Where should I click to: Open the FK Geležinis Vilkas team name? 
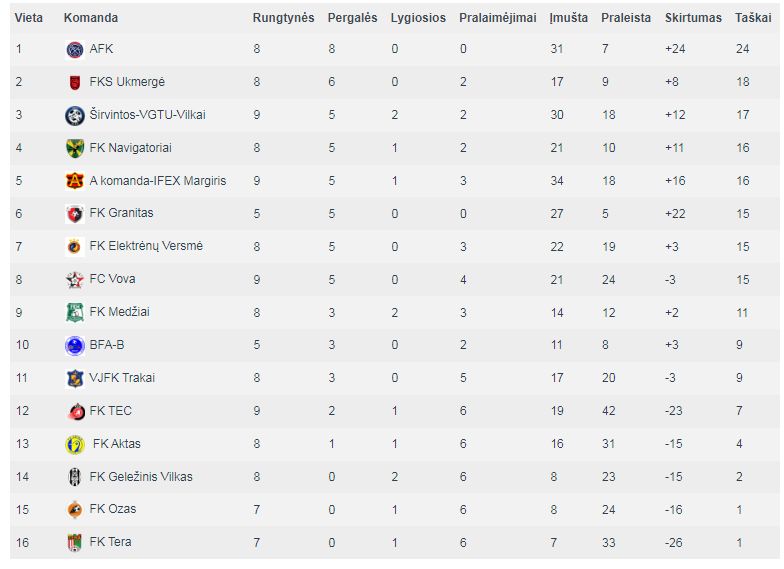141,477
